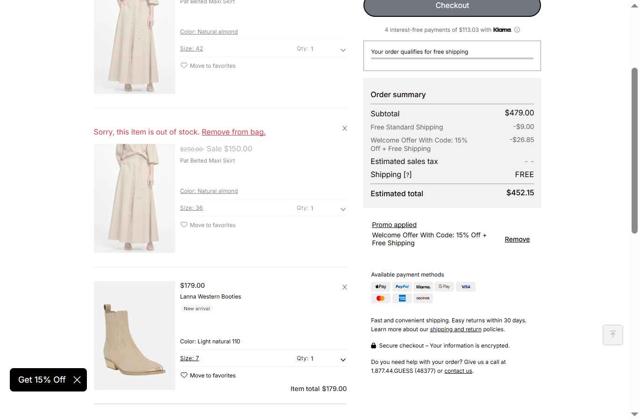The height and width of the screenshot is (420, 640).
Task: Click the Size: 36 link
Action: coord(191,208)
